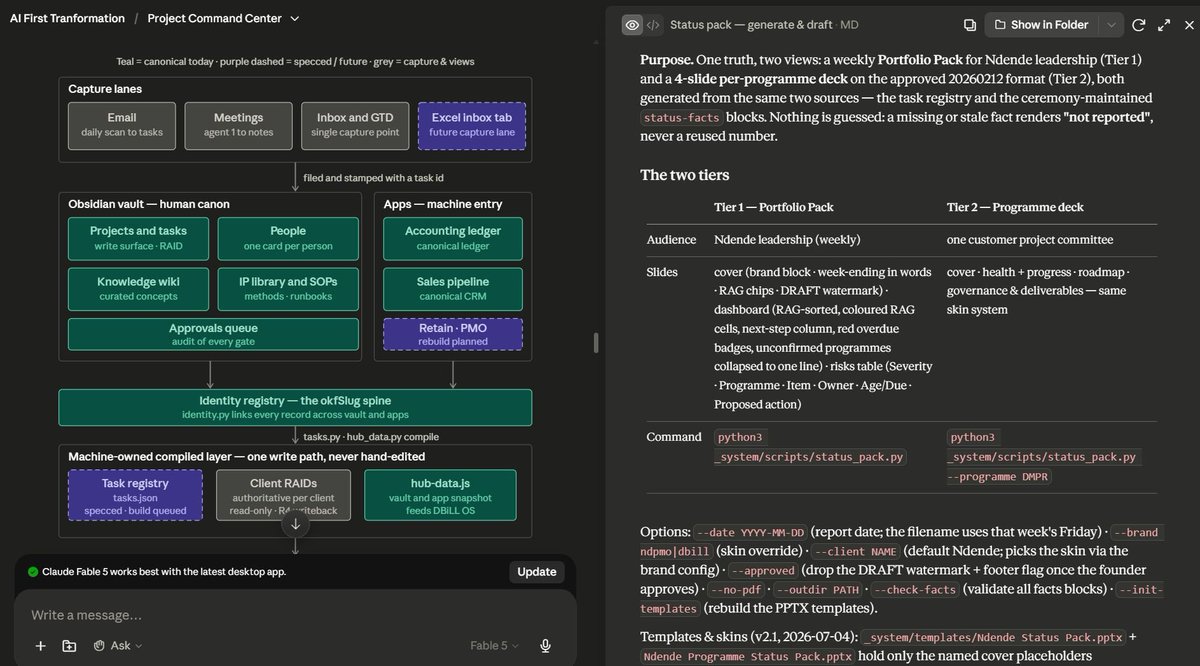
Task: Focus the Write a message input
Action: point(295,615)
